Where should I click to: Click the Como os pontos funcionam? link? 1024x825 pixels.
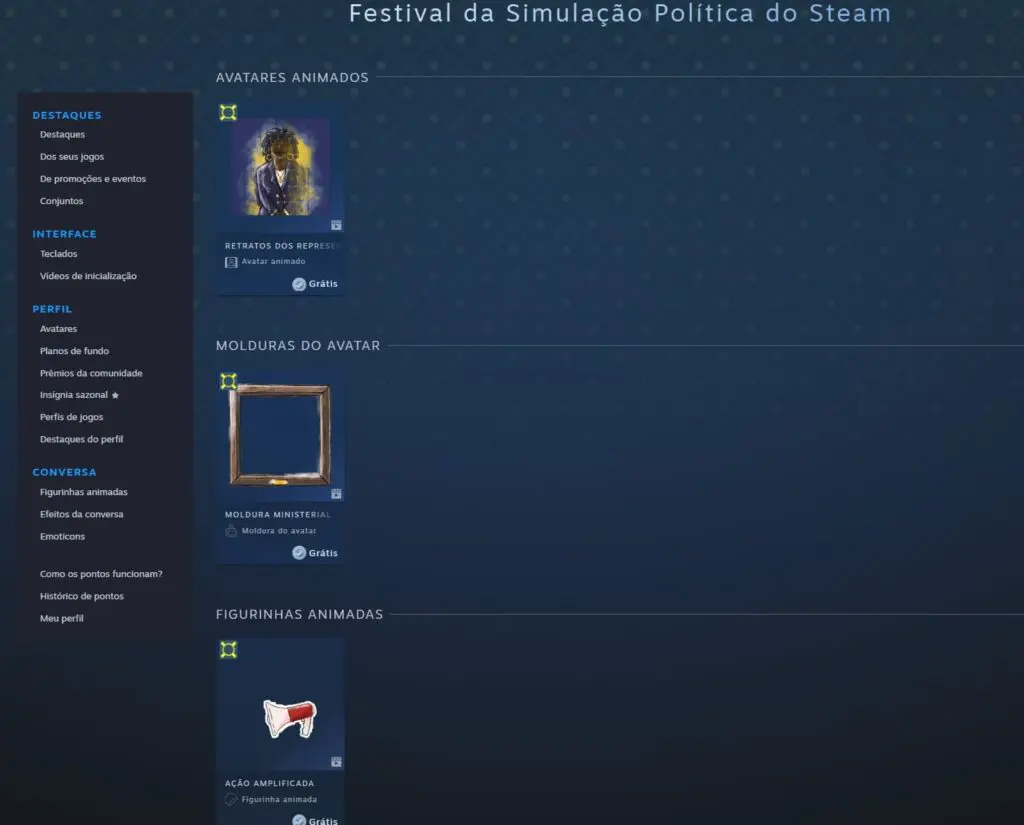101,574
